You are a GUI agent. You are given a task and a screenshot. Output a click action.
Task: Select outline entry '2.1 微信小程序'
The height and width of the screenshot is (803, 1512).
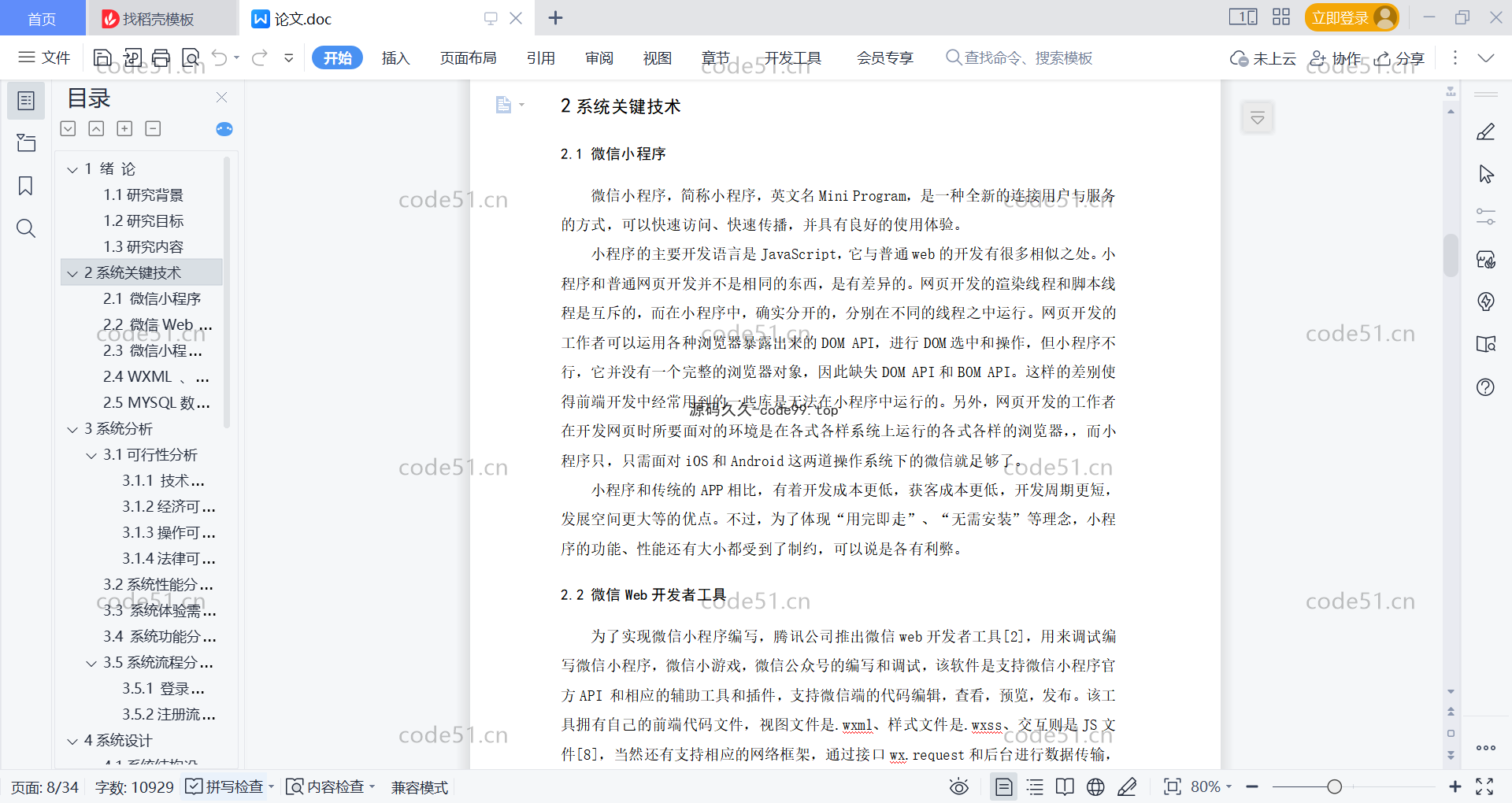pos(152,299)
